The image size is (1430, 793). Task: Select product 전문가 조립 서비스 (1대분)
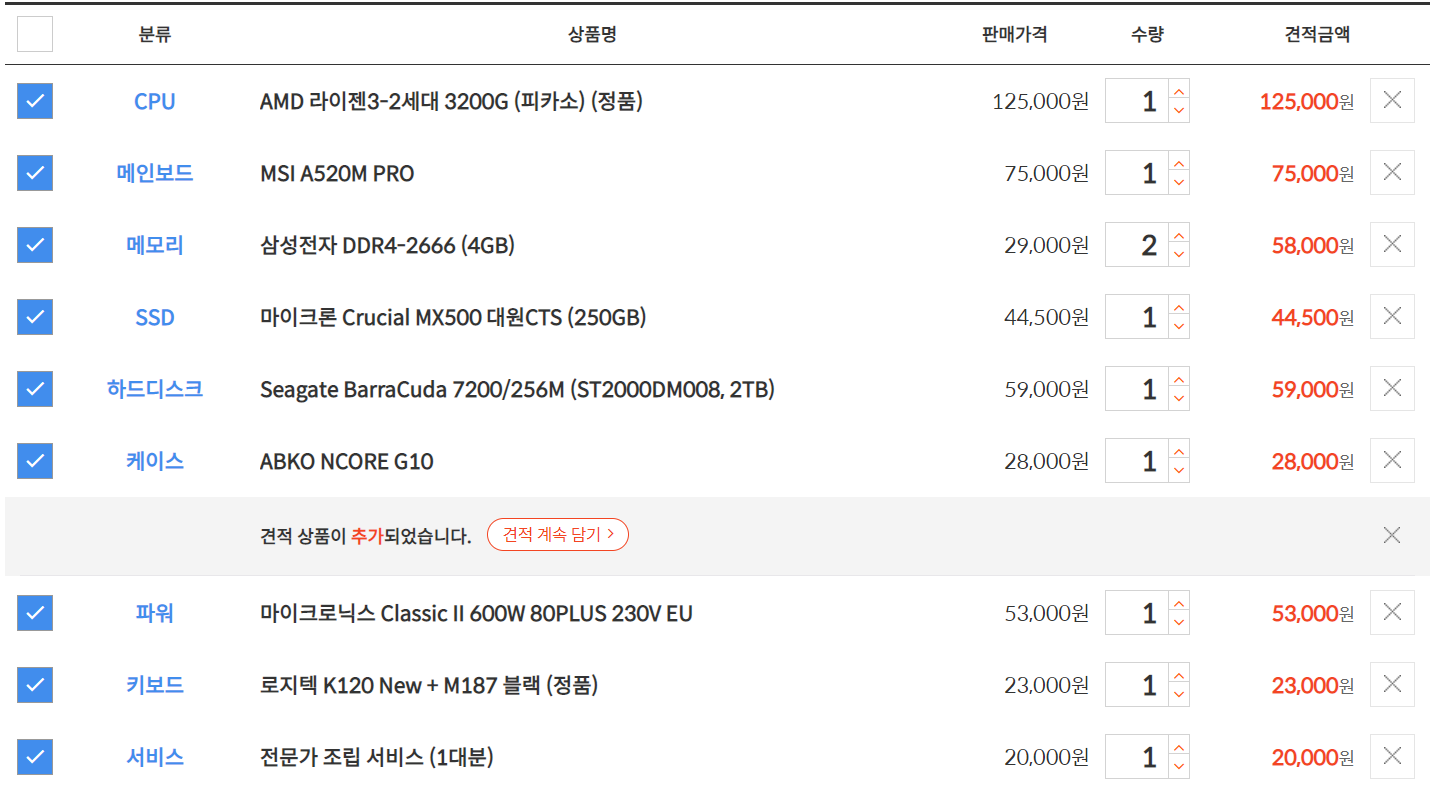[x=377, y=757]
